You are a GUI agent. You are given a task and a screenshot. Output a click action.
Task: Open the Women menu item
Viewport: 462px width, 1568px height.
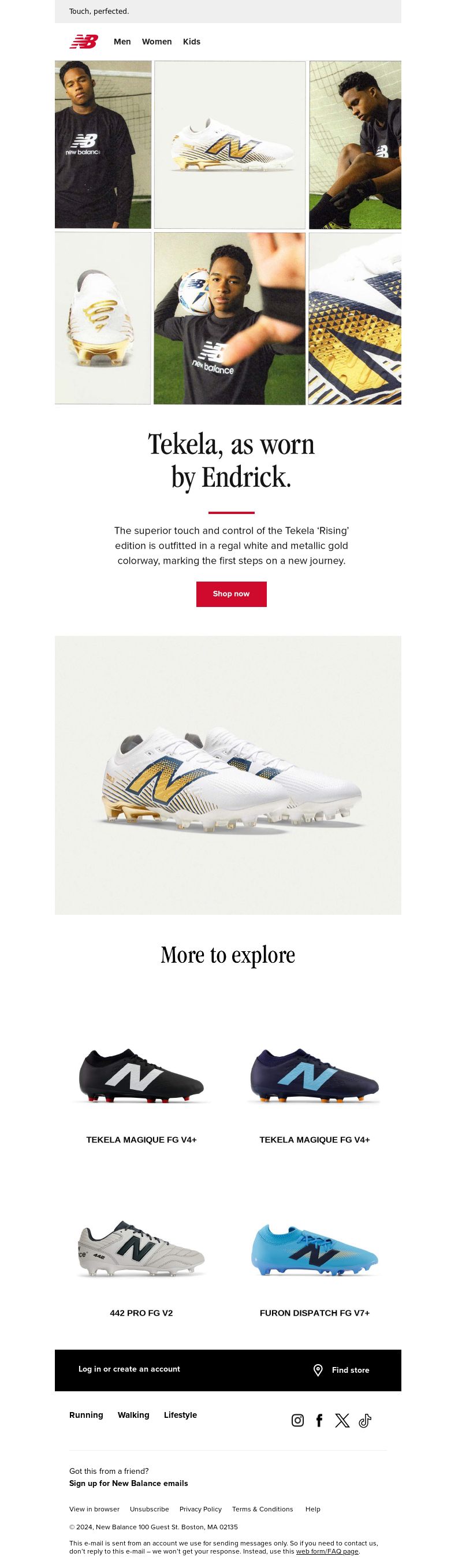click(x=157, y=42)
